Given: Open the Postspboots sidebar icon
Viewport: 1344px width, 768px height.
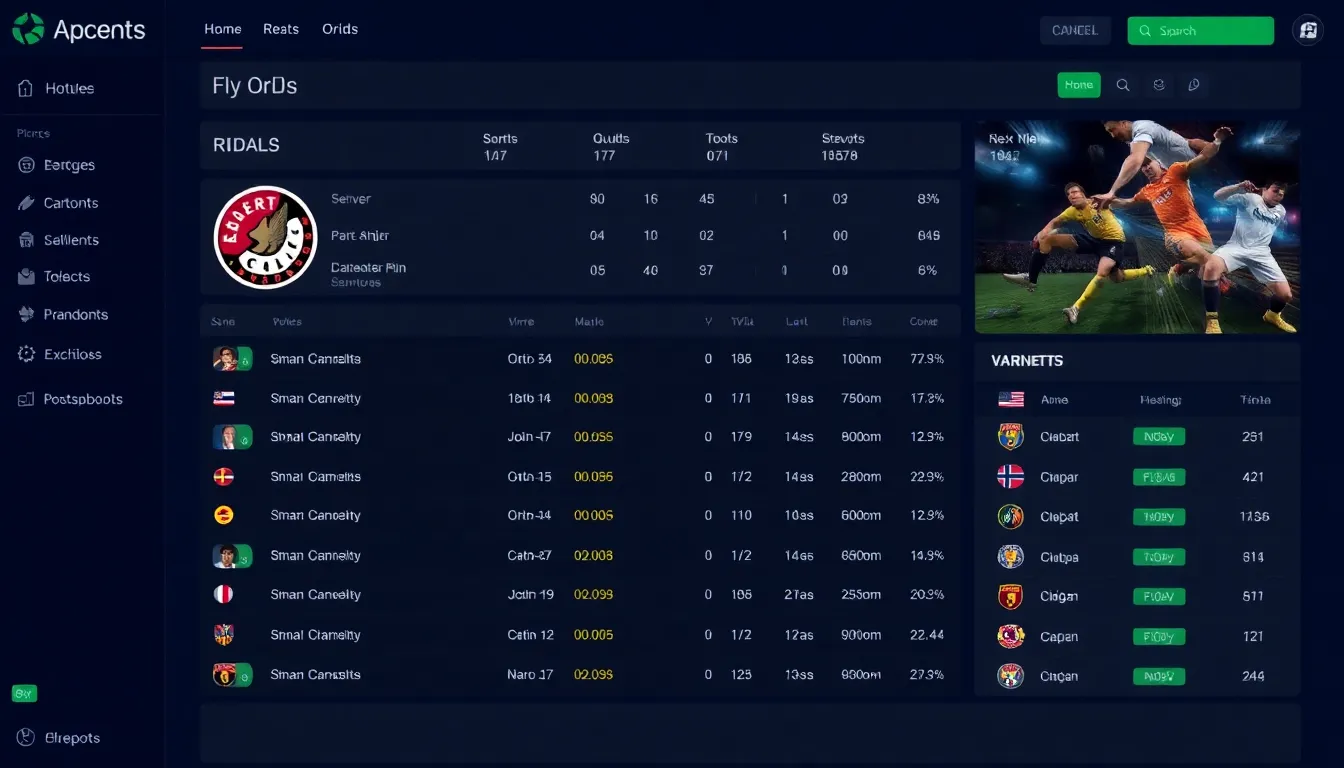Looking at the screenshot, I should coord(26,399).
